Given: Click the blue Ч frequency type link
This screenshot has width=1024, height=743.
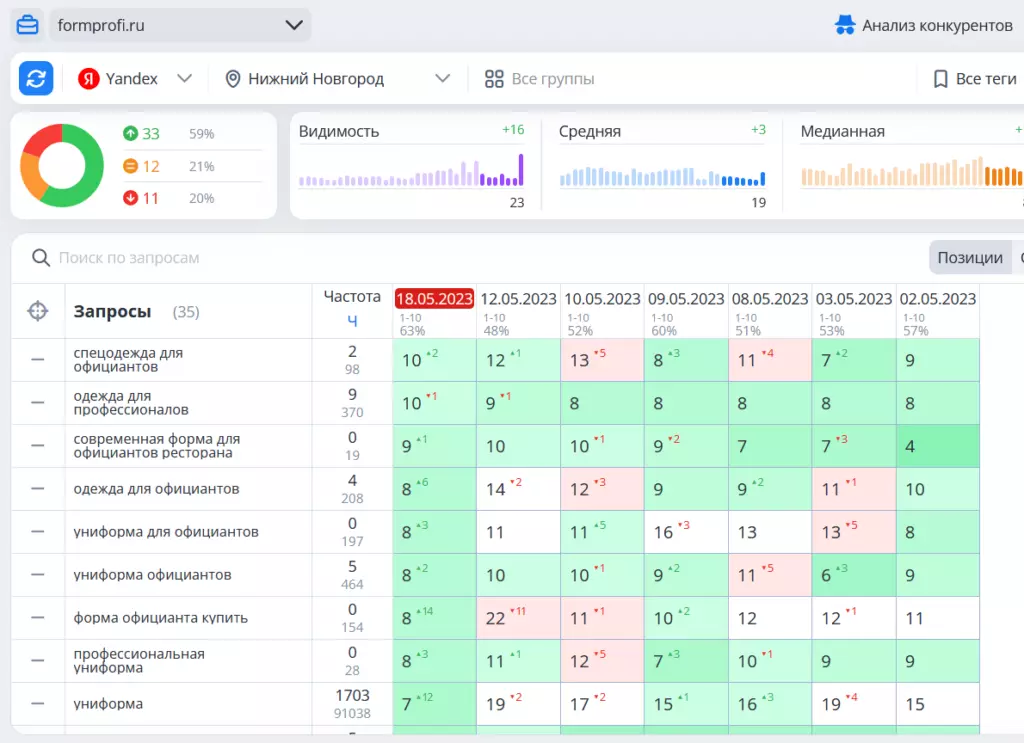Looking at the screenshot, I should 352,321.
